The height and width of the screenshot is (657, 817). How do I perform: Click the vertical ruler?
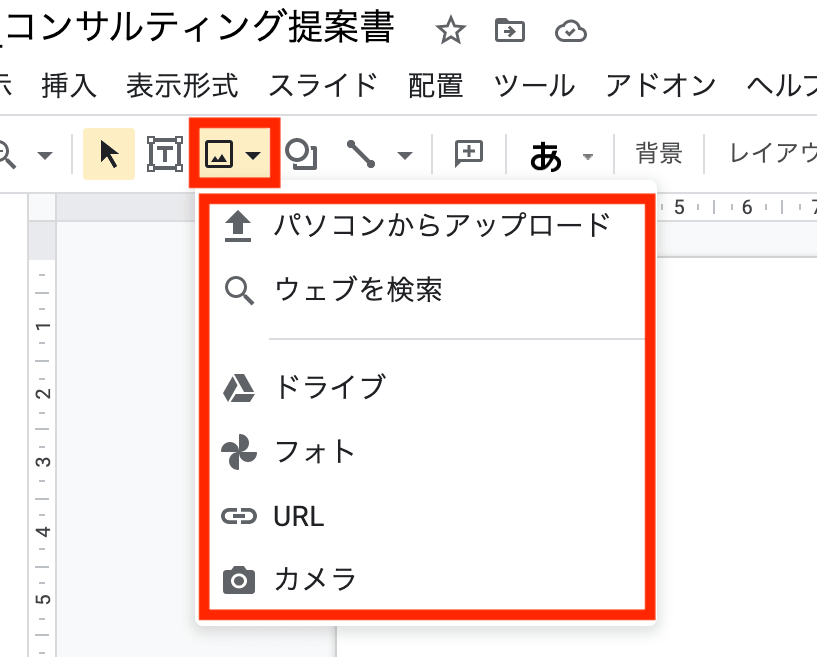pos(42,427)
